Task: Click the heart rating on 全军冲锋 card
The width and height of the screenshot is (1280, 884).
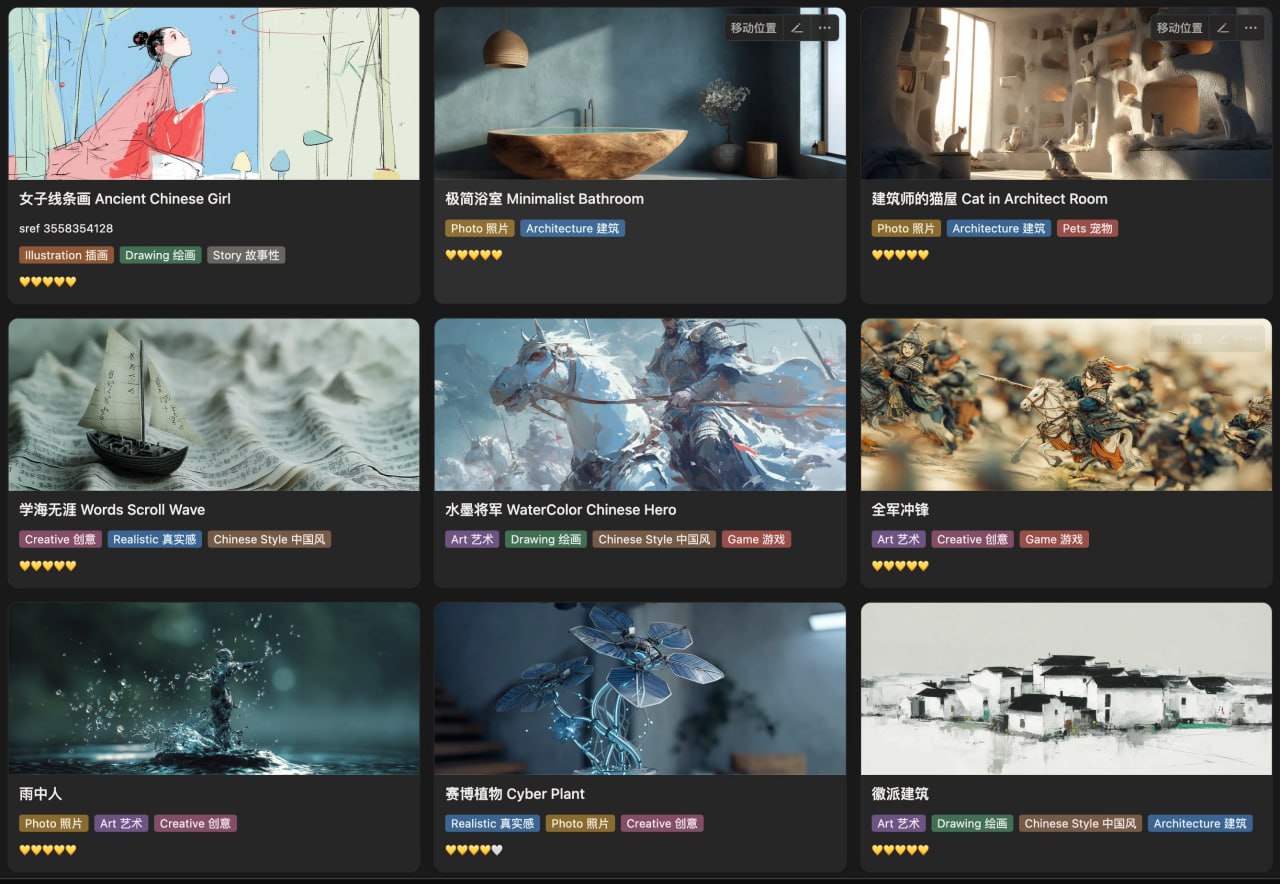Action: [900, 566]
